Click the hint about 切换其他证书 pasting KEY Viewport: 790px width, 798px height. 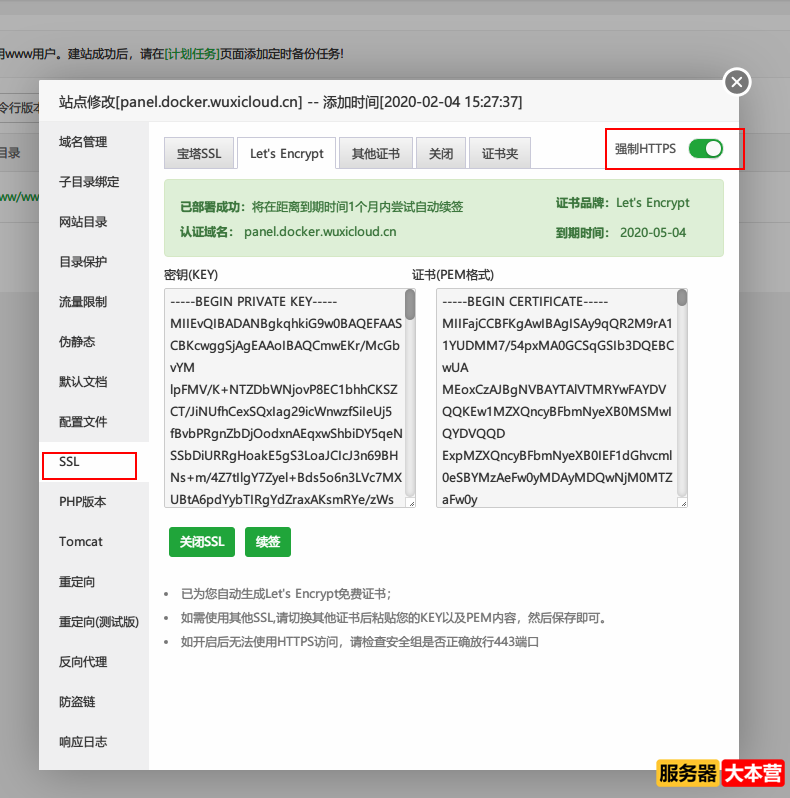(x=394, y=618)
